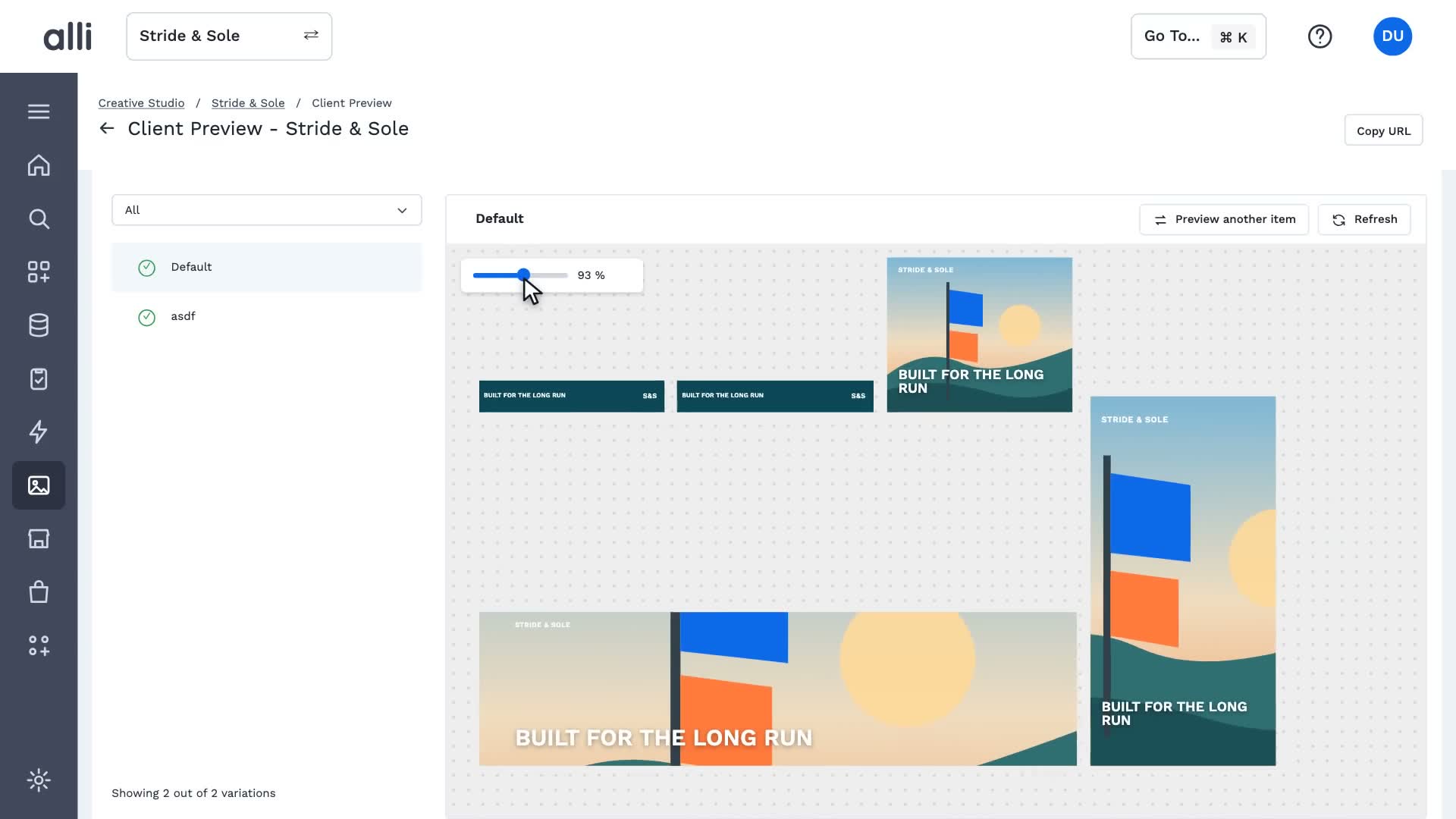1456x819 pixels.
Task: Open the hamburger menu in sidebar
Action: click(39, 111)
